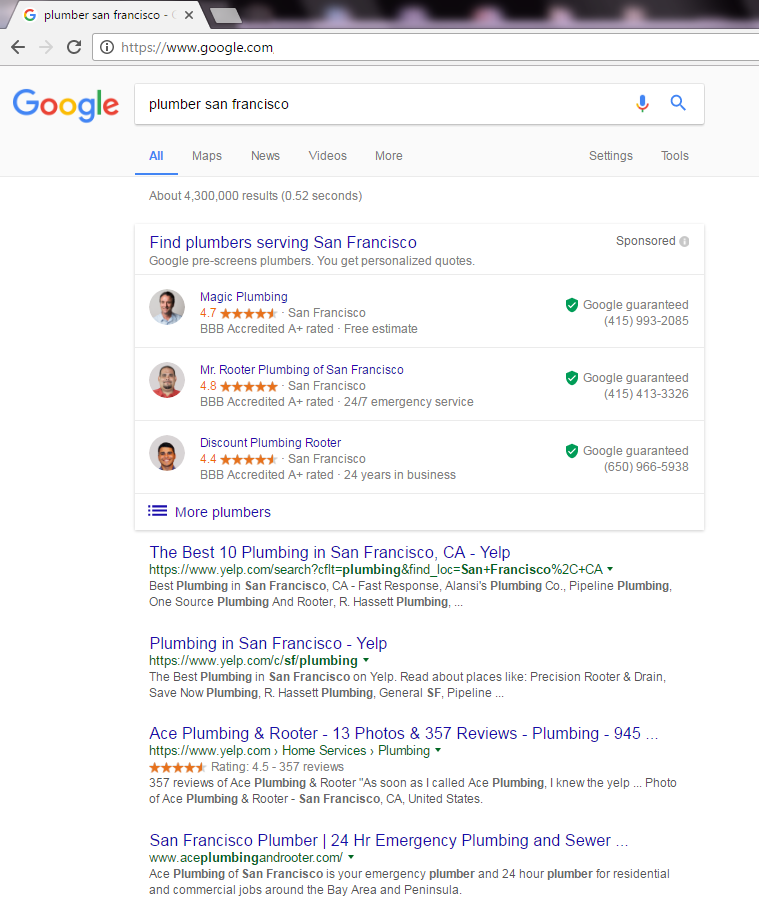Click the More plumbers list icon

157,511
